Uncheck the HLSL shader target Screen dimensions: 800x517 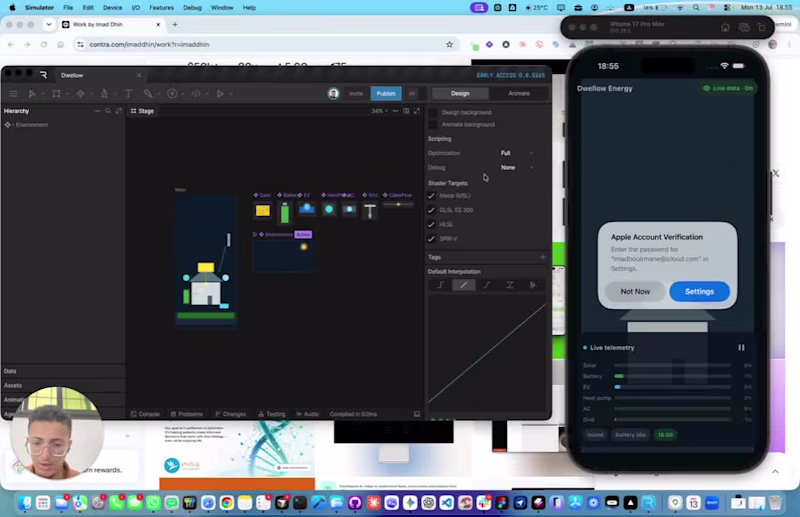point(432,224)
